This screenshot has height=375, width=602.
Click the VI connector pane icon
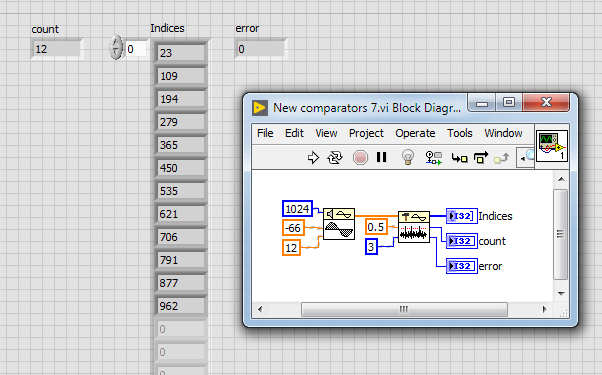tap(552, 146)
